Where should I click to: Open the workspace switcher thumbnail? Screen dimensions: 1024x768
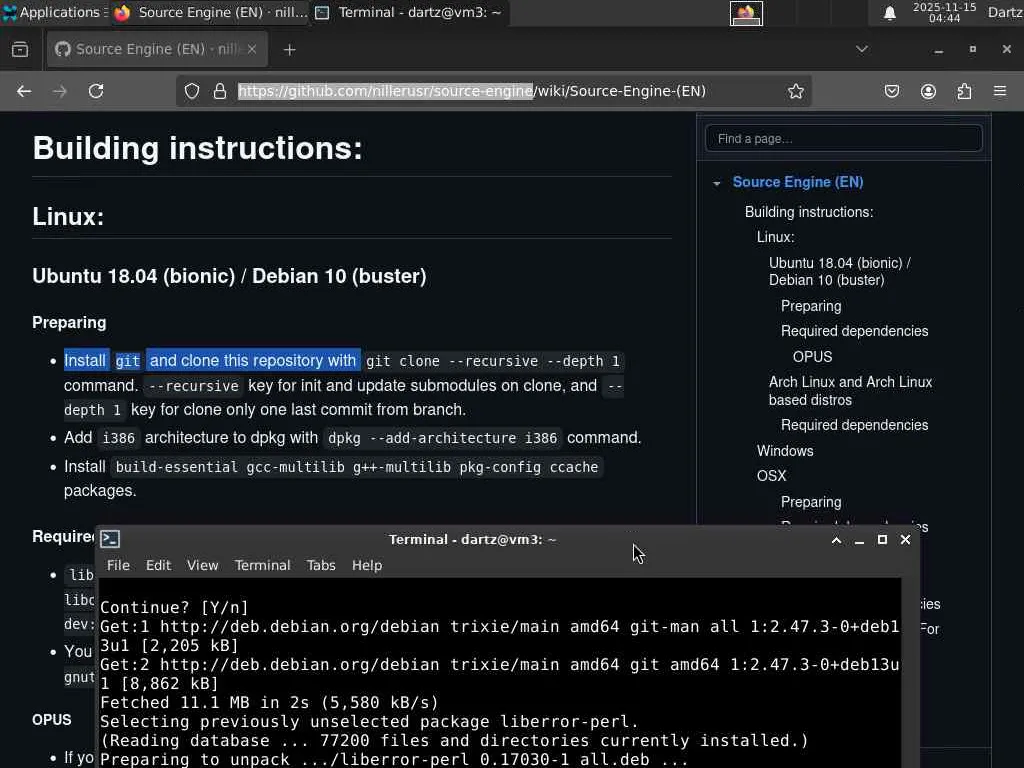pos(746,13)
